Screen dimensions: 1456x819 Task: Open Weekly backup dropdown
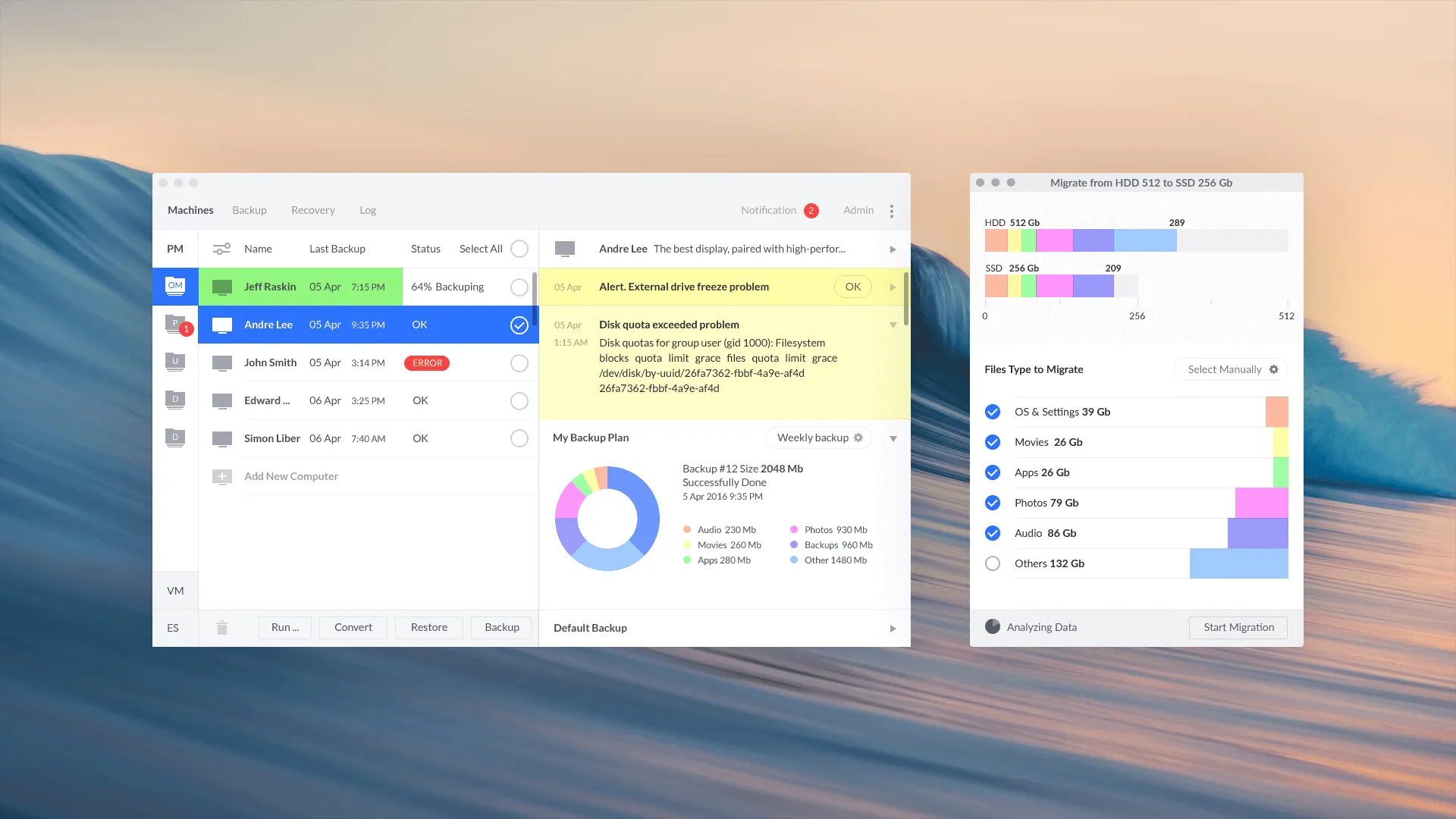click(x=819, y=438)
